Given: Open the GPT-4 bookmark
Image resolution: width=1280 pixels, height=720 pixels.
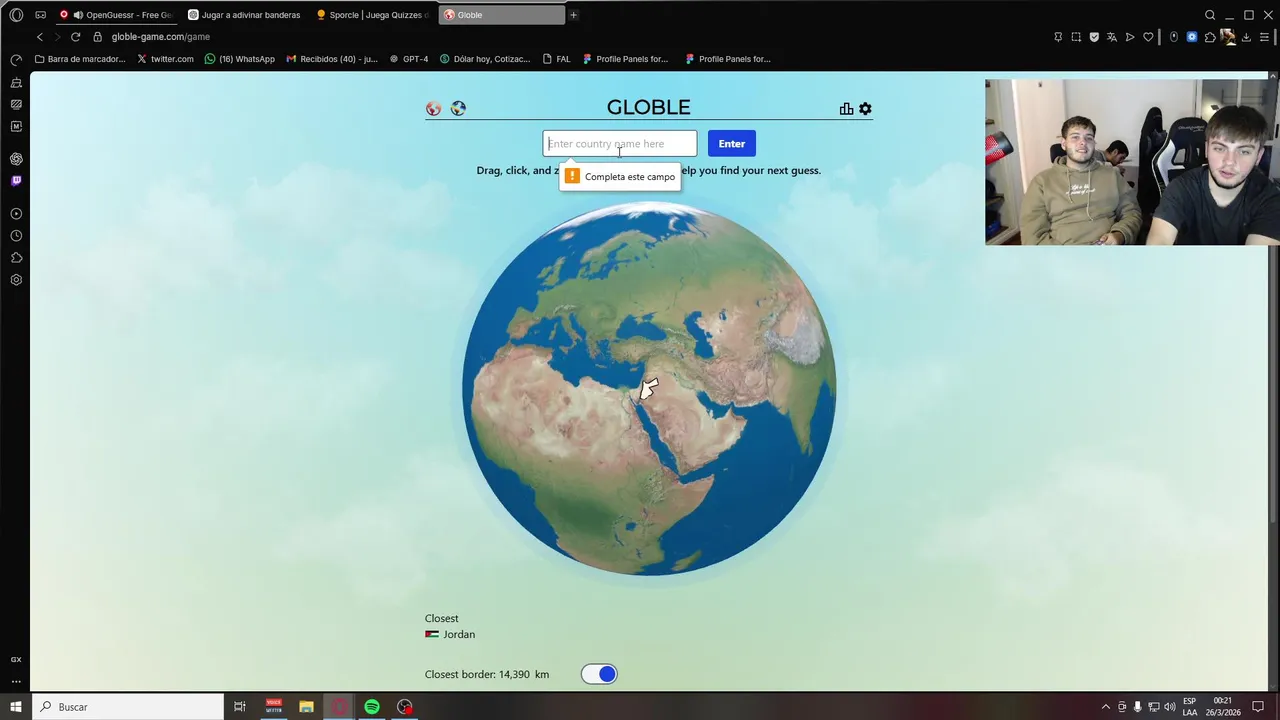Looking at the screenshot, I should (408, 59).
